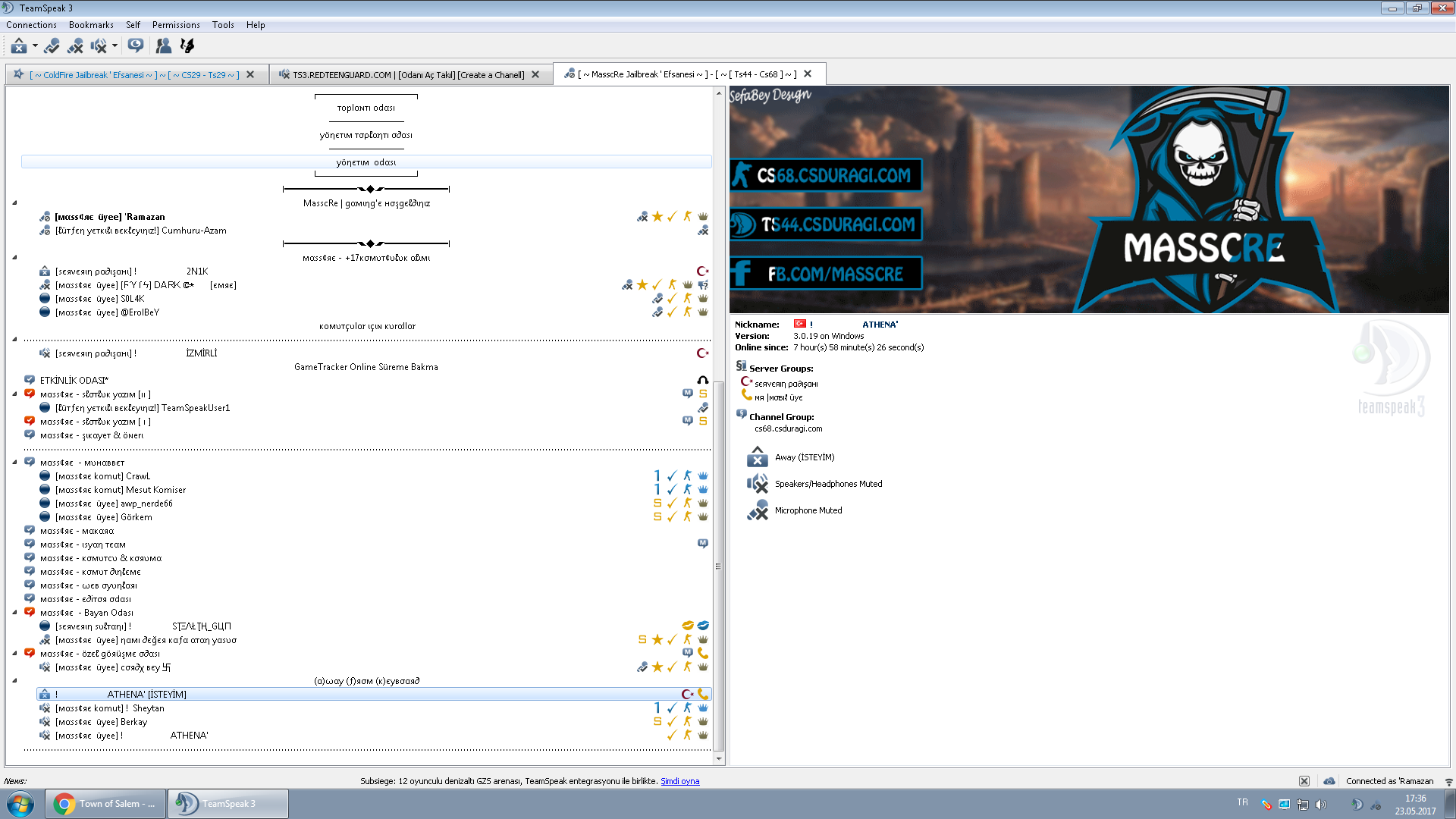Screen dimensions: 1456x819
Task: Mute microphone with the toolbar button
Action: click(x=75, y=46)
